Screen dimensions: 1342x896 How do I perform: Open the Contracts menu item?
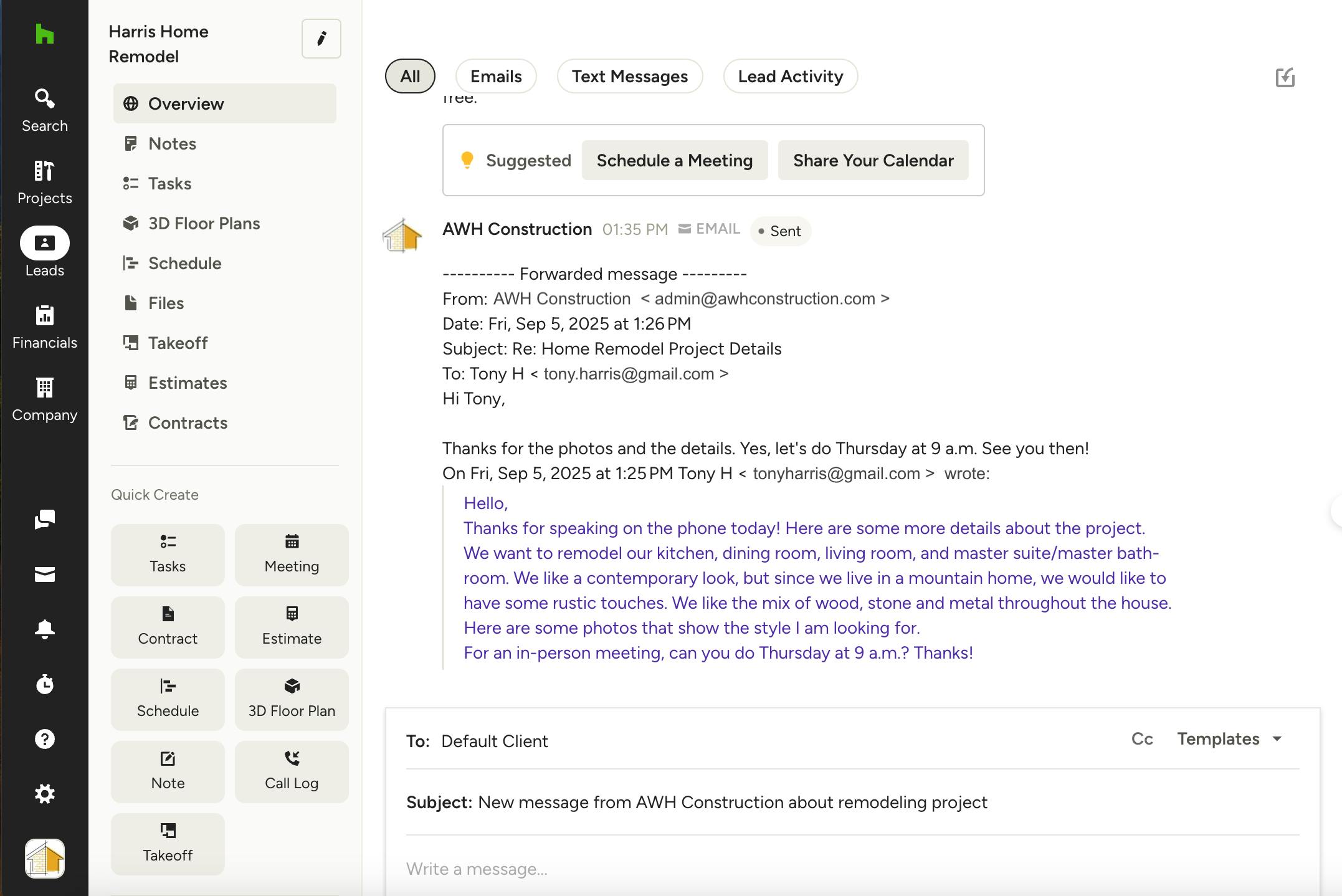pos(188,422)
